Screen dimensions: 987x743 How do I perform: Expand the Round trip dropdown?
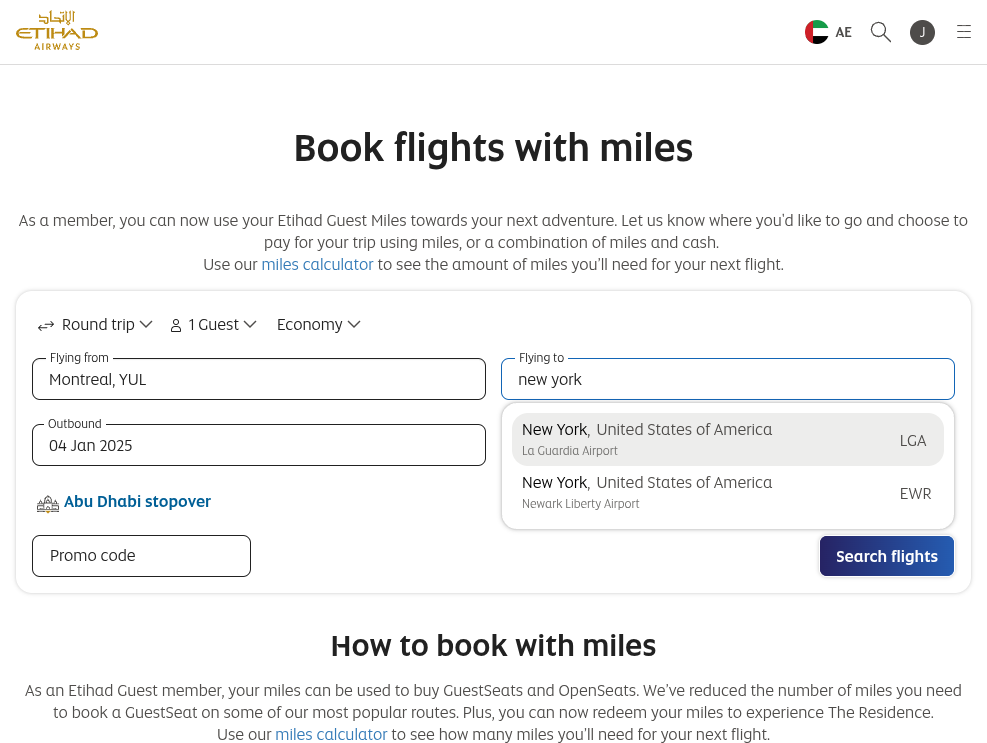pyautogui.click(x=95, y=325)
